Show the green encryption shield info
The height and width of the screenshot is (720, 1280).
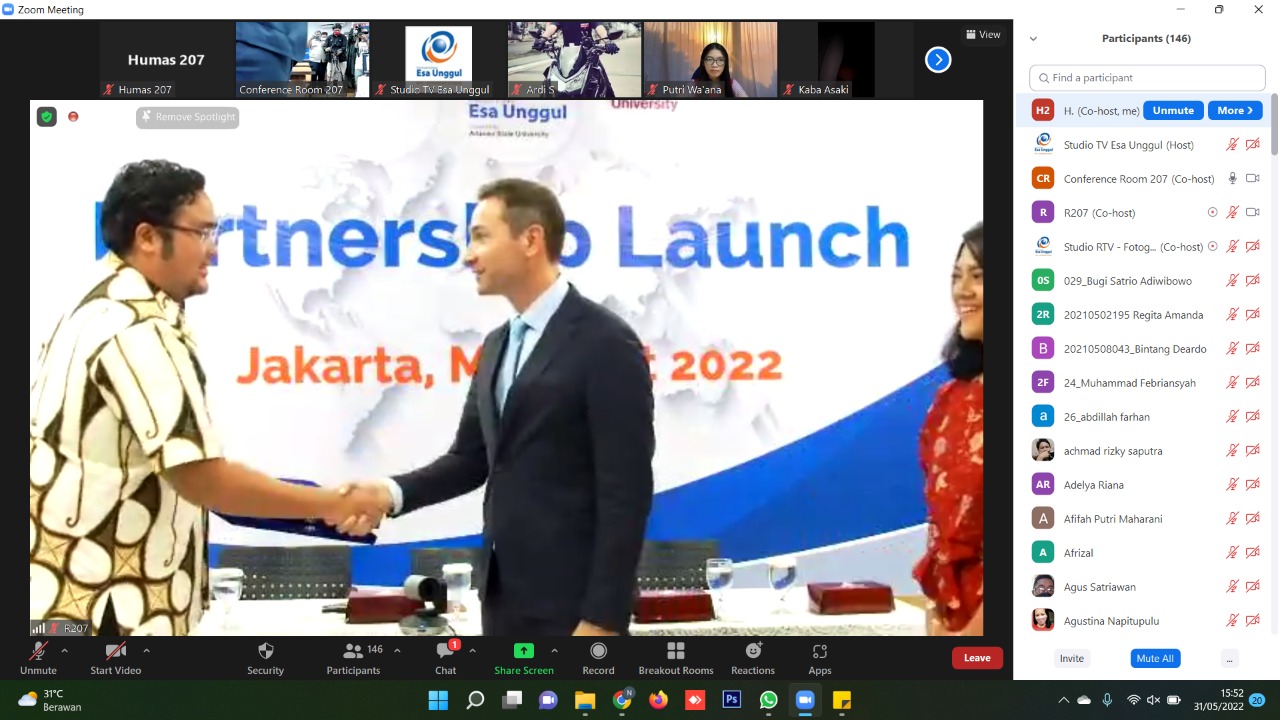pyautogui.click(x=47, y=117)
